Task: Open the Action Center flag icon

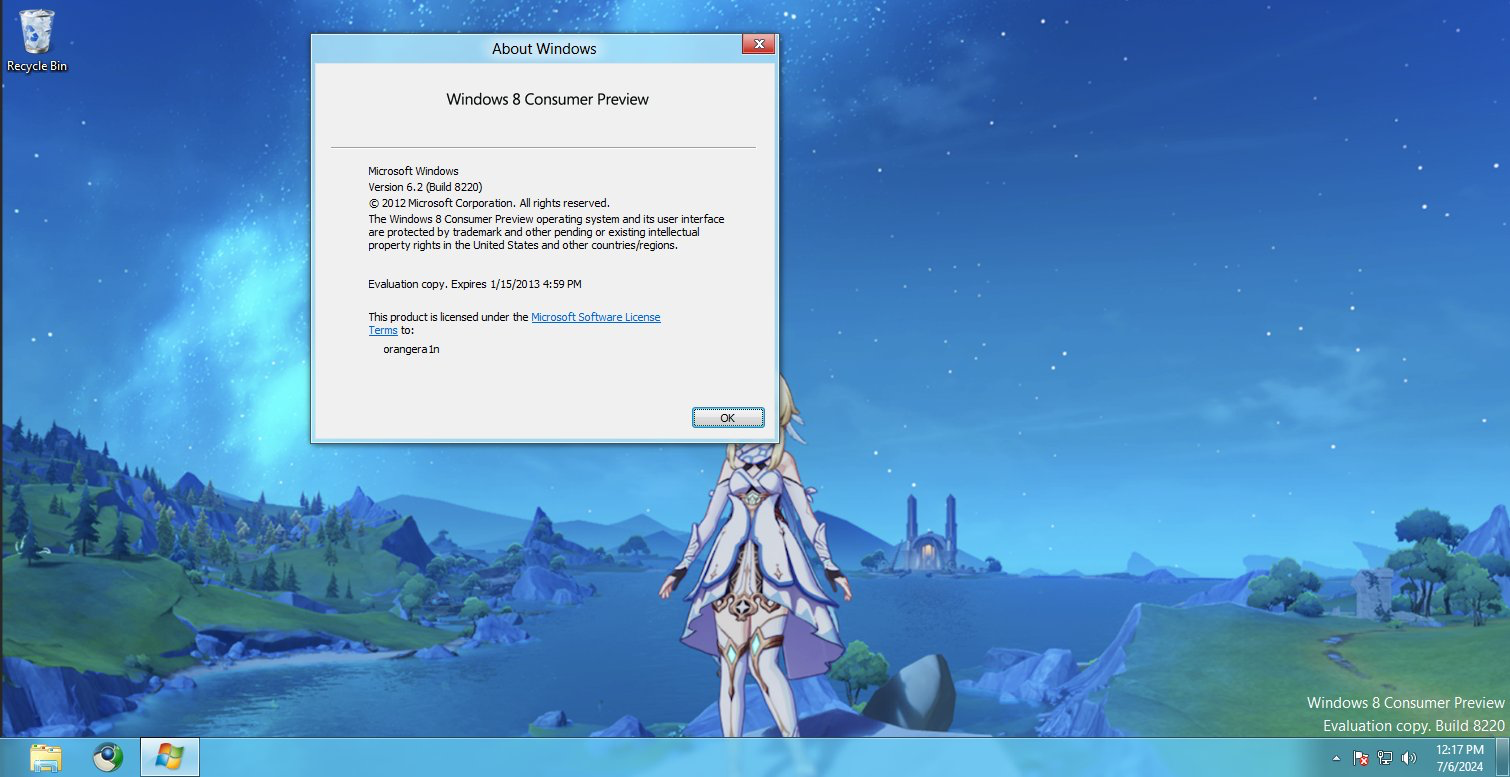Action: coord(1361,758)
